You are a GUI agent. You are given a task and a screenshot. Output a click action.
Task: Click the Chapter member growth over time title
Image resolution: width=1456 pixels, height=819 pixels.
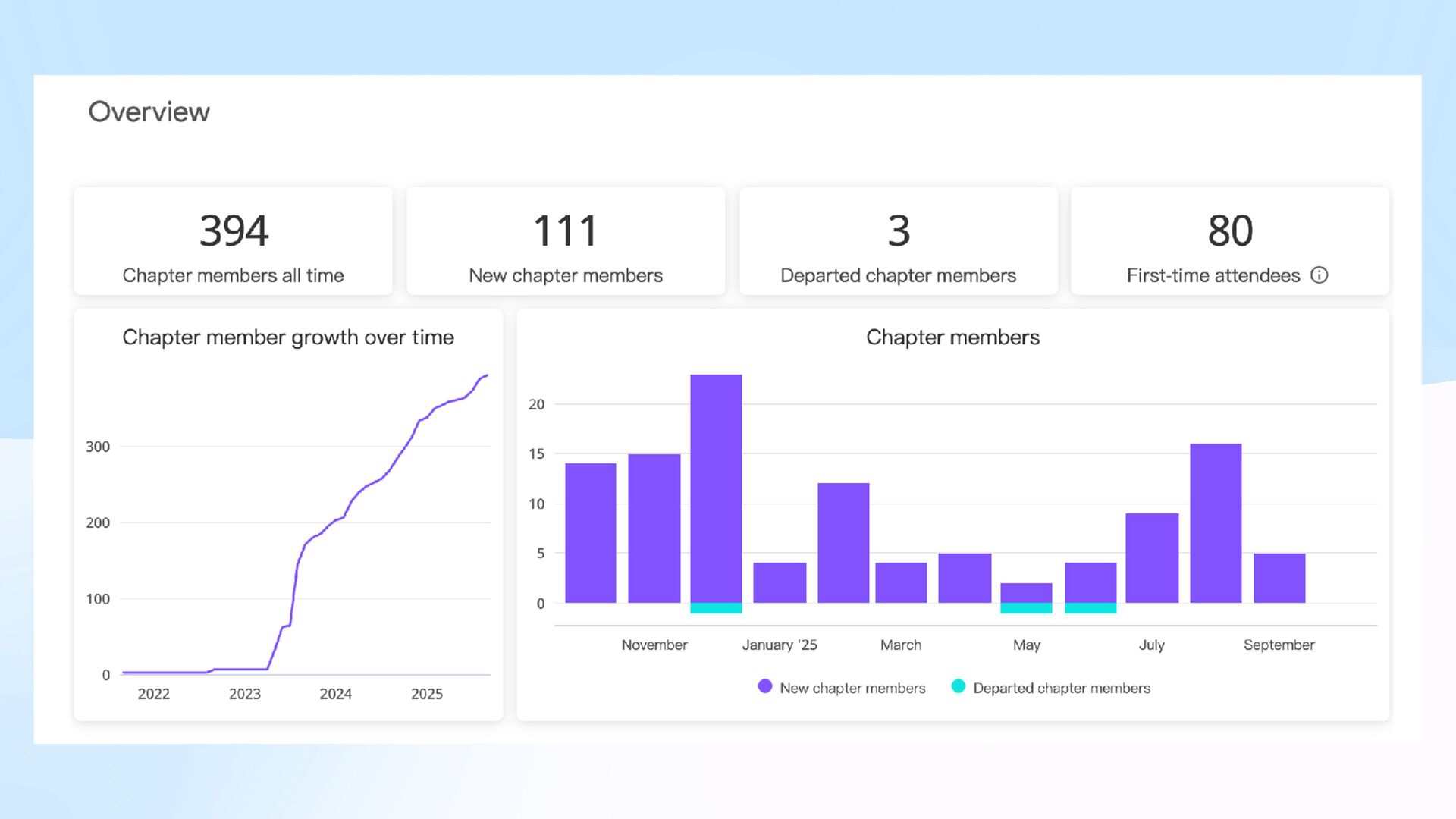point(288,337)
